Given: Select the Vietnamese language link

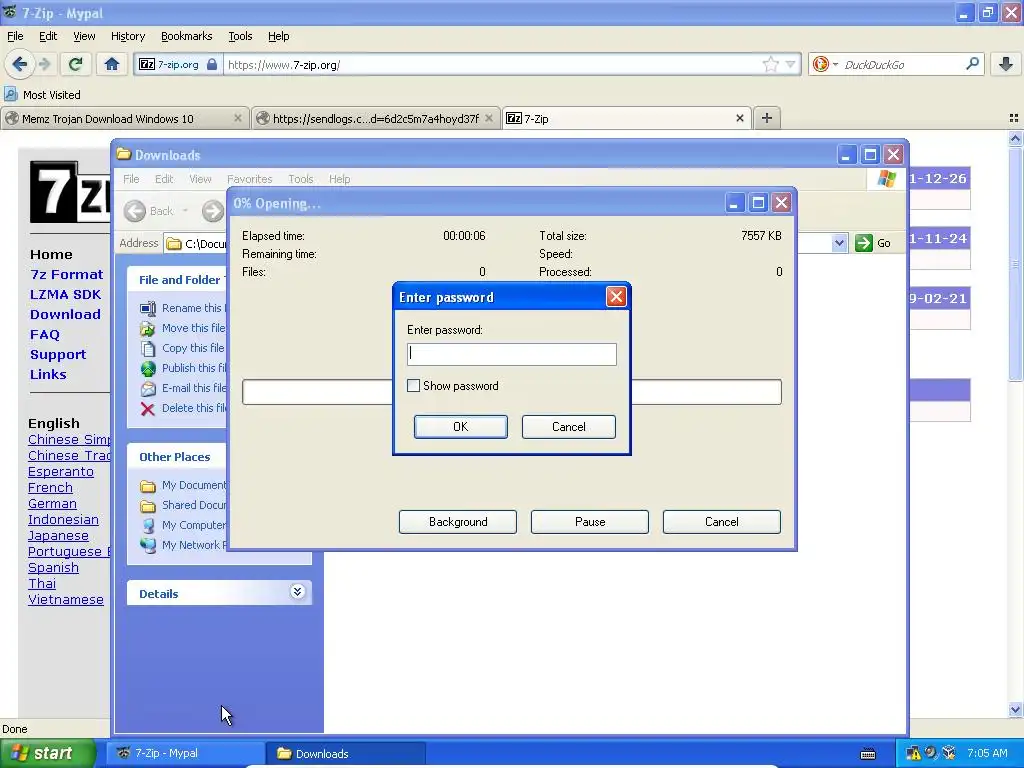Looking at the screenshot, I should click(x=65, y=600).
